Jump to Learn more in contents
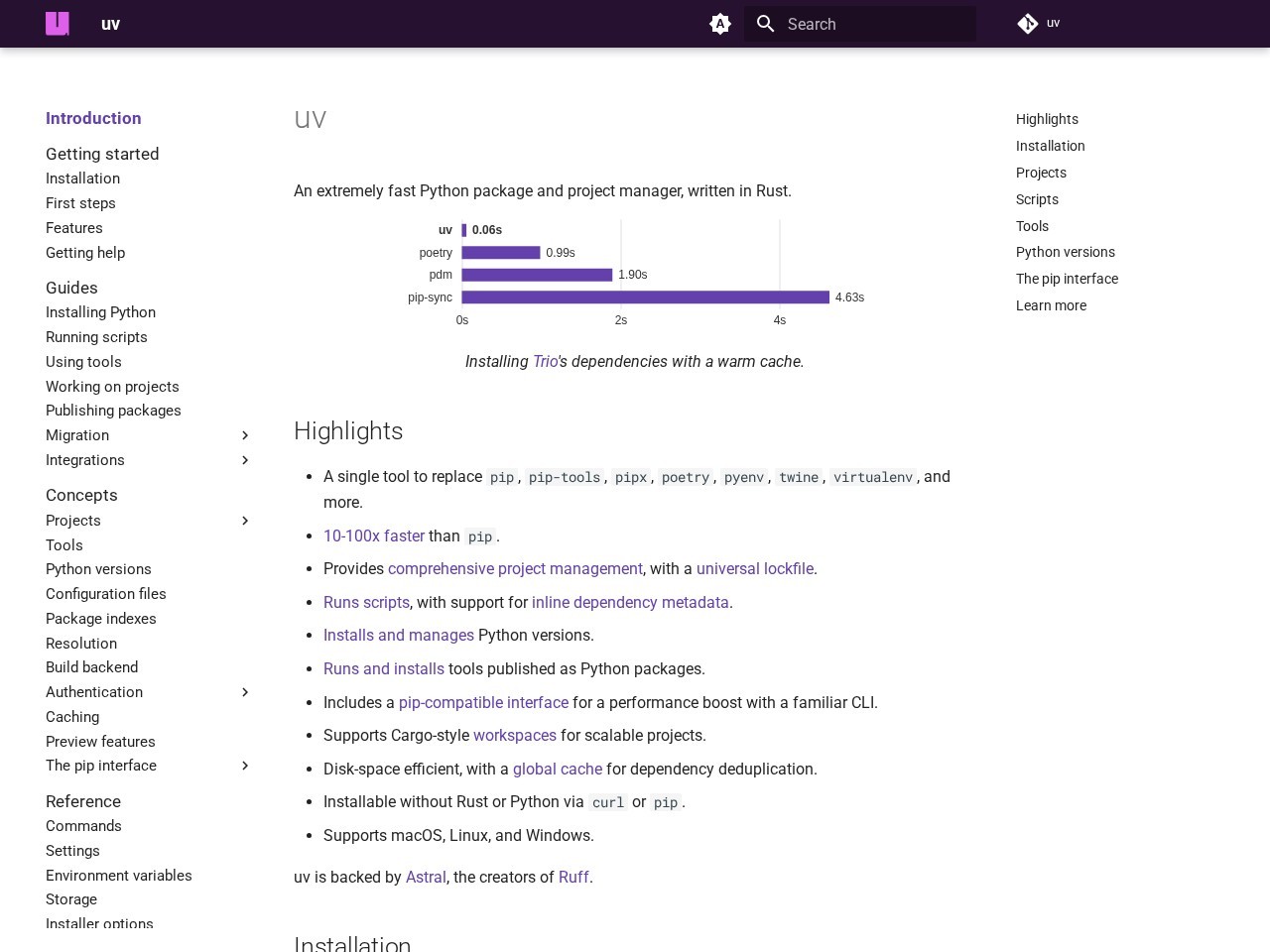The image size is (1270, 952). [1051, 305]
